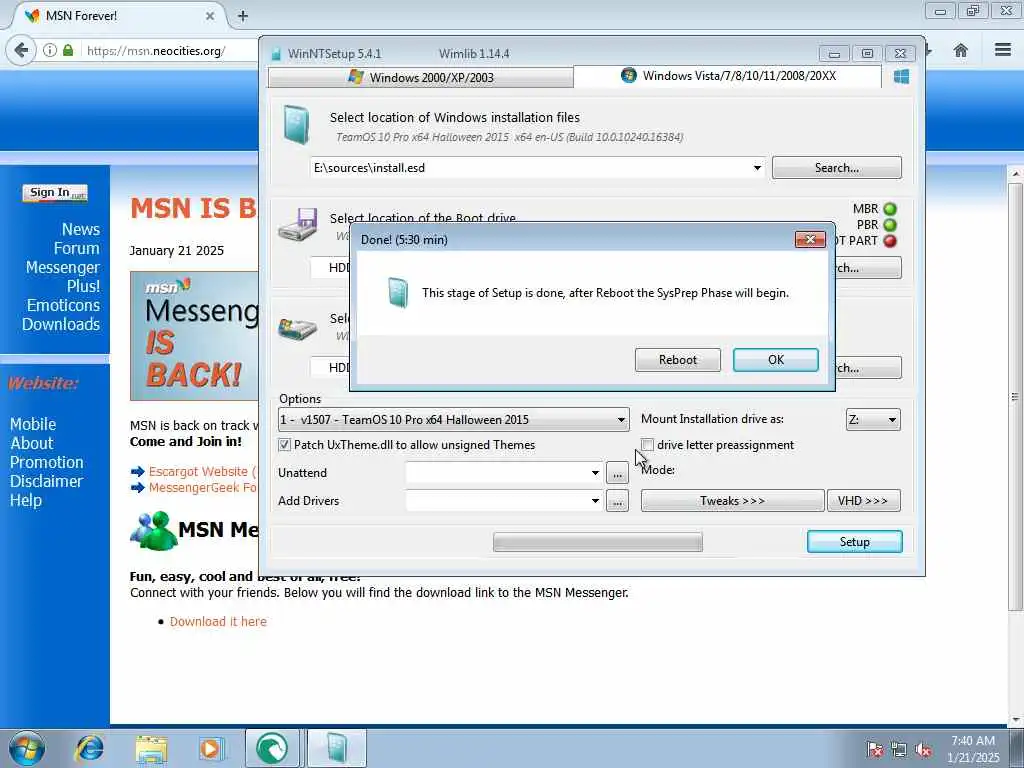Click the Windows logo in WinNTSetup corner
Screen dimensions: 1024x768
coord(901,76)
